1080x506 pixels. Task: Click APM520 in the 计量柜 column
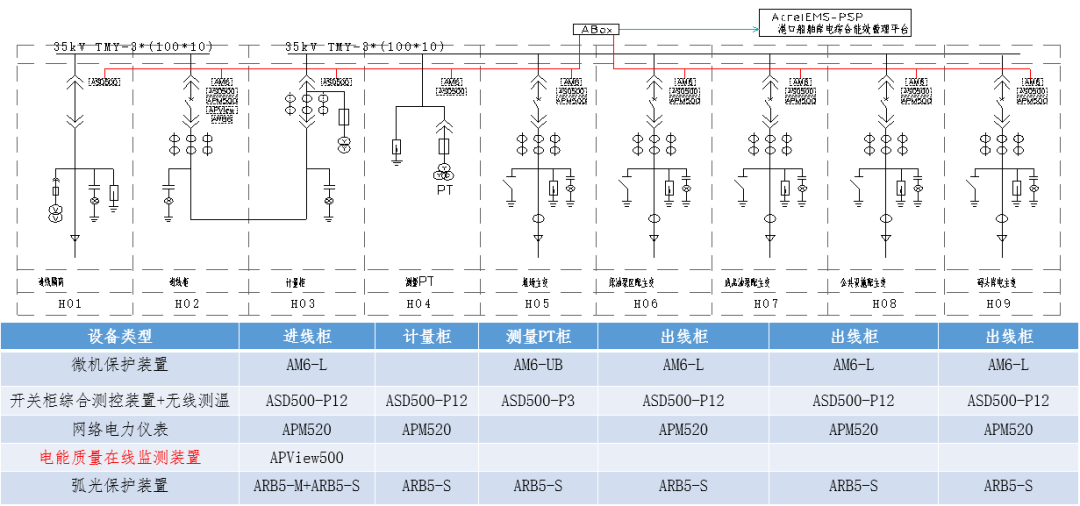(x=427, y=430)
